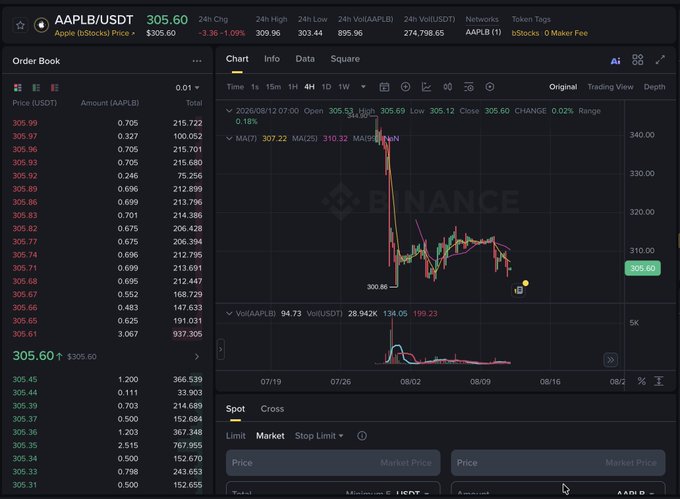Switch to the Info tab
680x499 pixels.
pyautogui.click(x=272, y=59)
